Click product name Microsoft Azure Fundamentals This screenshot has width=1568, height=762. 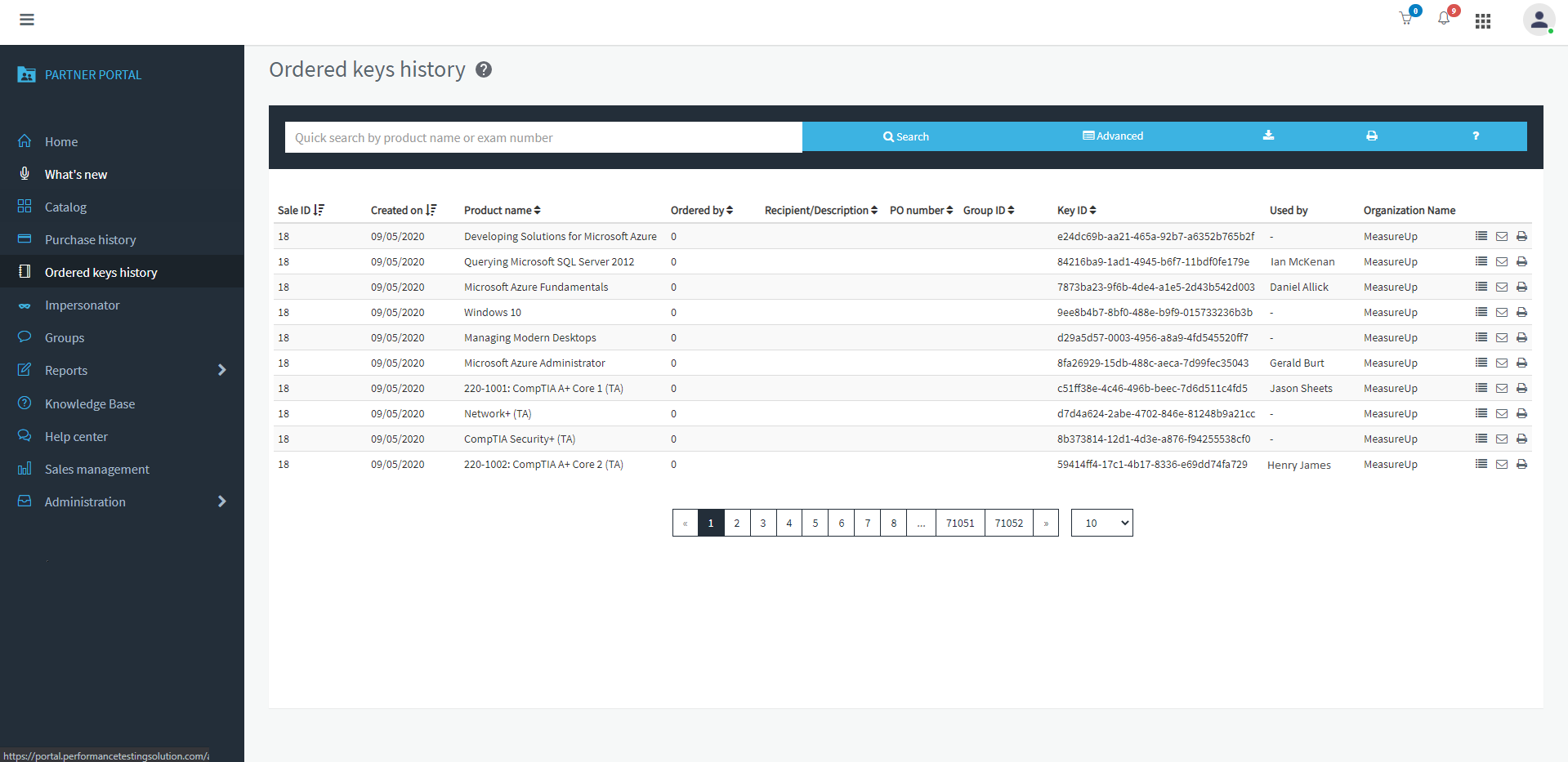[536, 287]
